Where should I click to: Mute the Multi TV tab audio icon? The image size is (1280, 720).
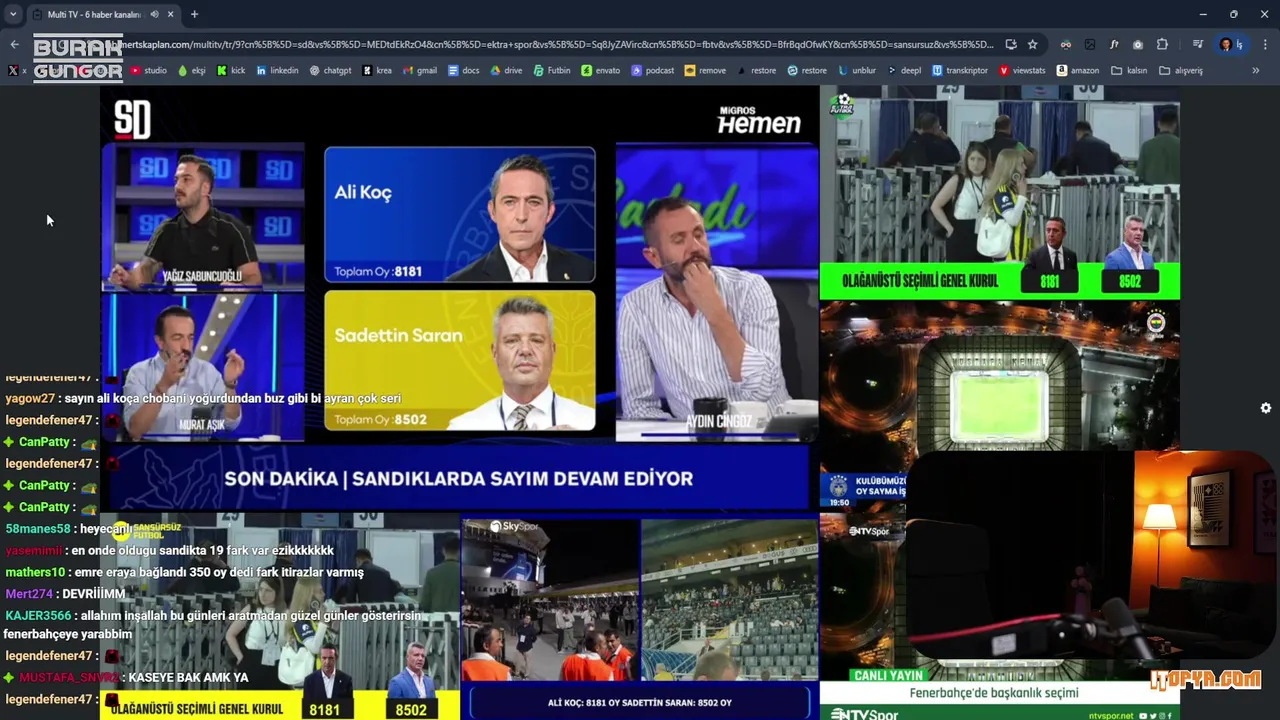pos(154,15)
